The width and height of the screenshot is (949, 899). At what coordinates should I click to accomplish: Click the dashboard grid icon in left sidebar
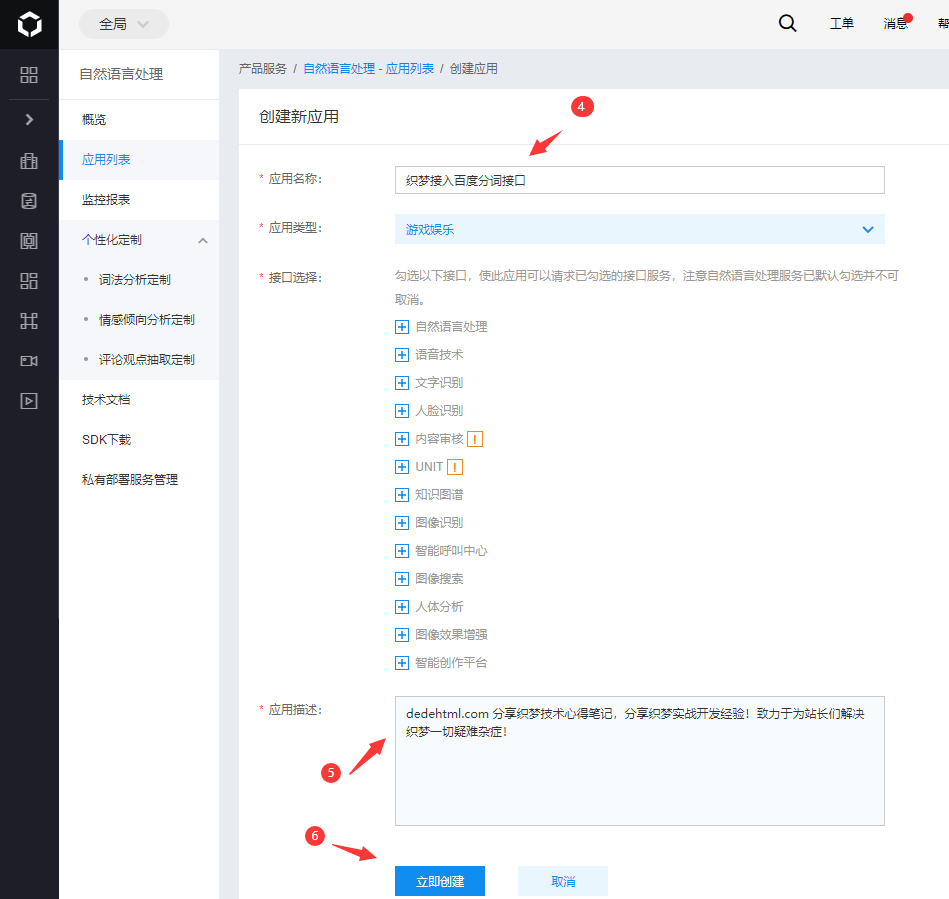(28, 74)
